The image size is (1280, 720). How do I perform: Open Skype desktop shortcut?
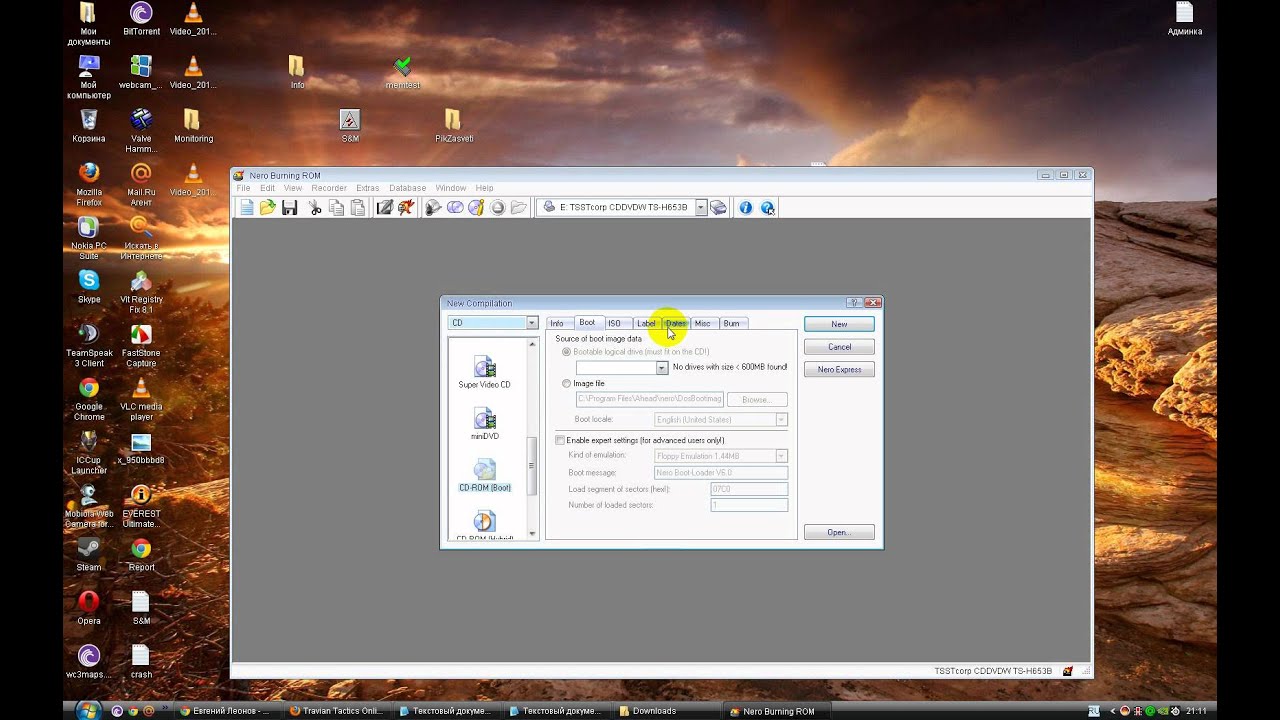point(89,287)
